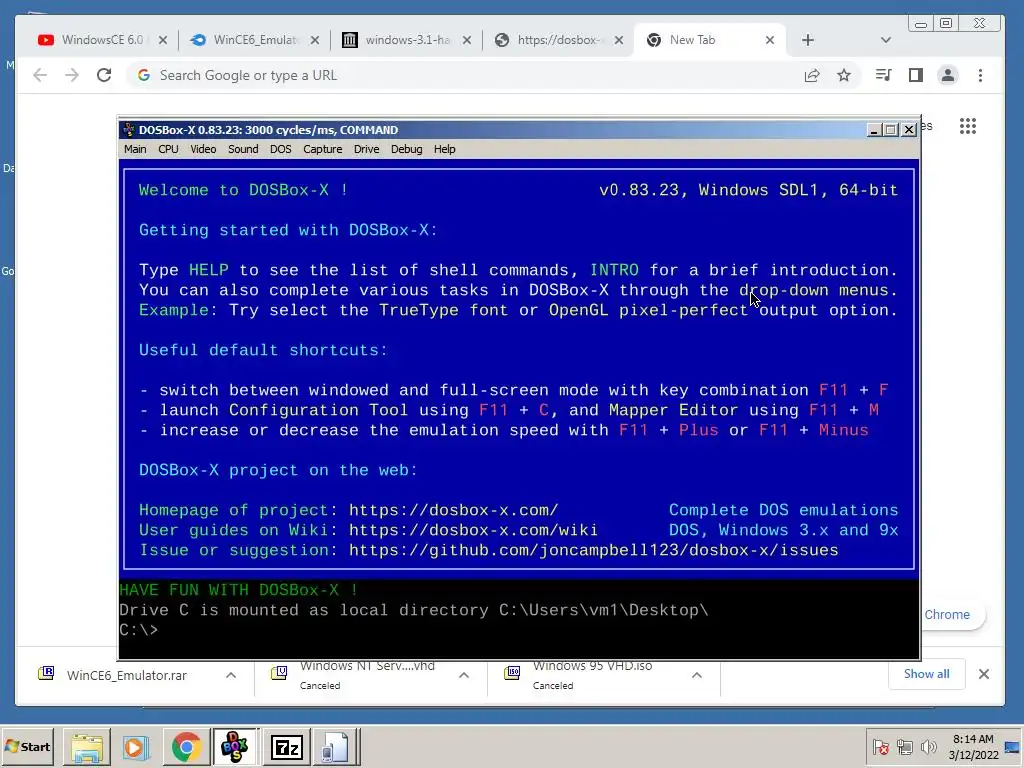The height and width of the screenshot is (768, 1024).
Task: Close the https://dosbox tab
Action: (619, 40)
